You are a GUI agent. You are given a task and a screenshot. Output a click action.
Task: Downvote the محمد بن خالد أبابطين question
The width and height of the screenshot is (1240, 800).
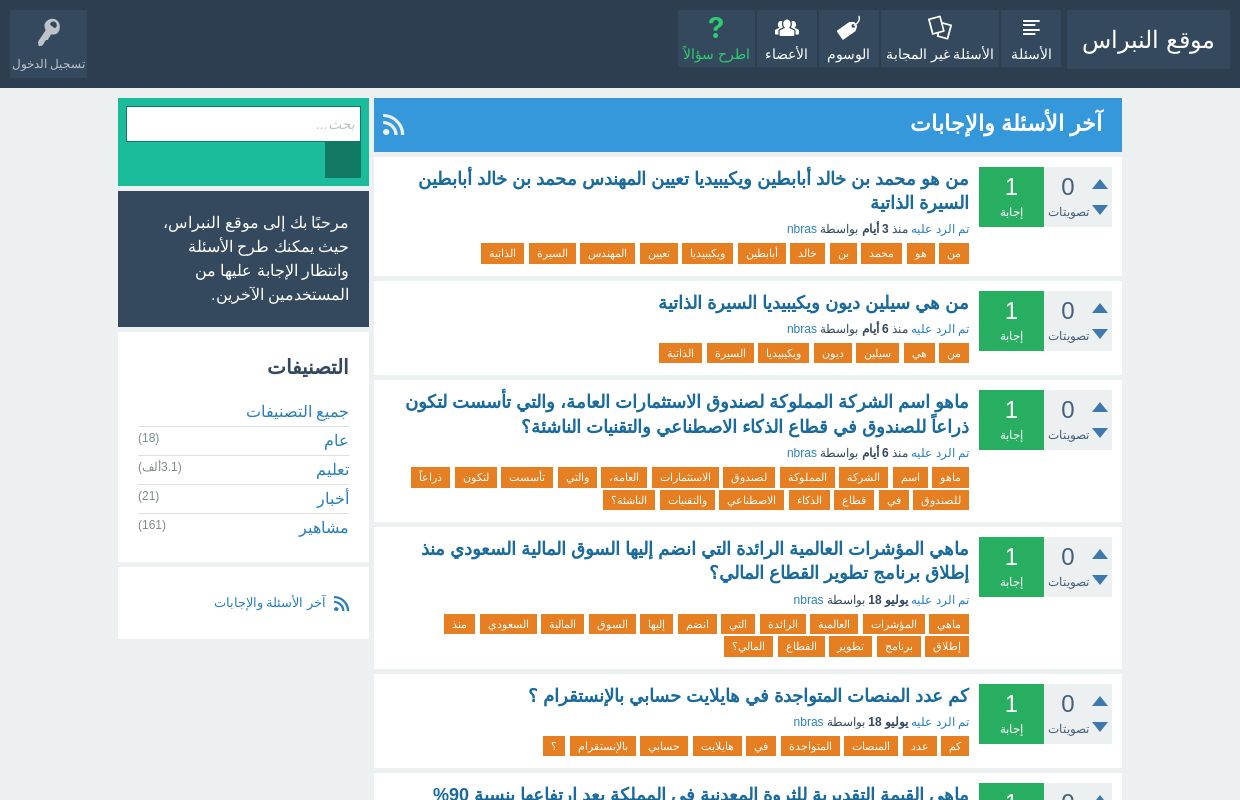pyautogui.click(x=1100, y=210)
